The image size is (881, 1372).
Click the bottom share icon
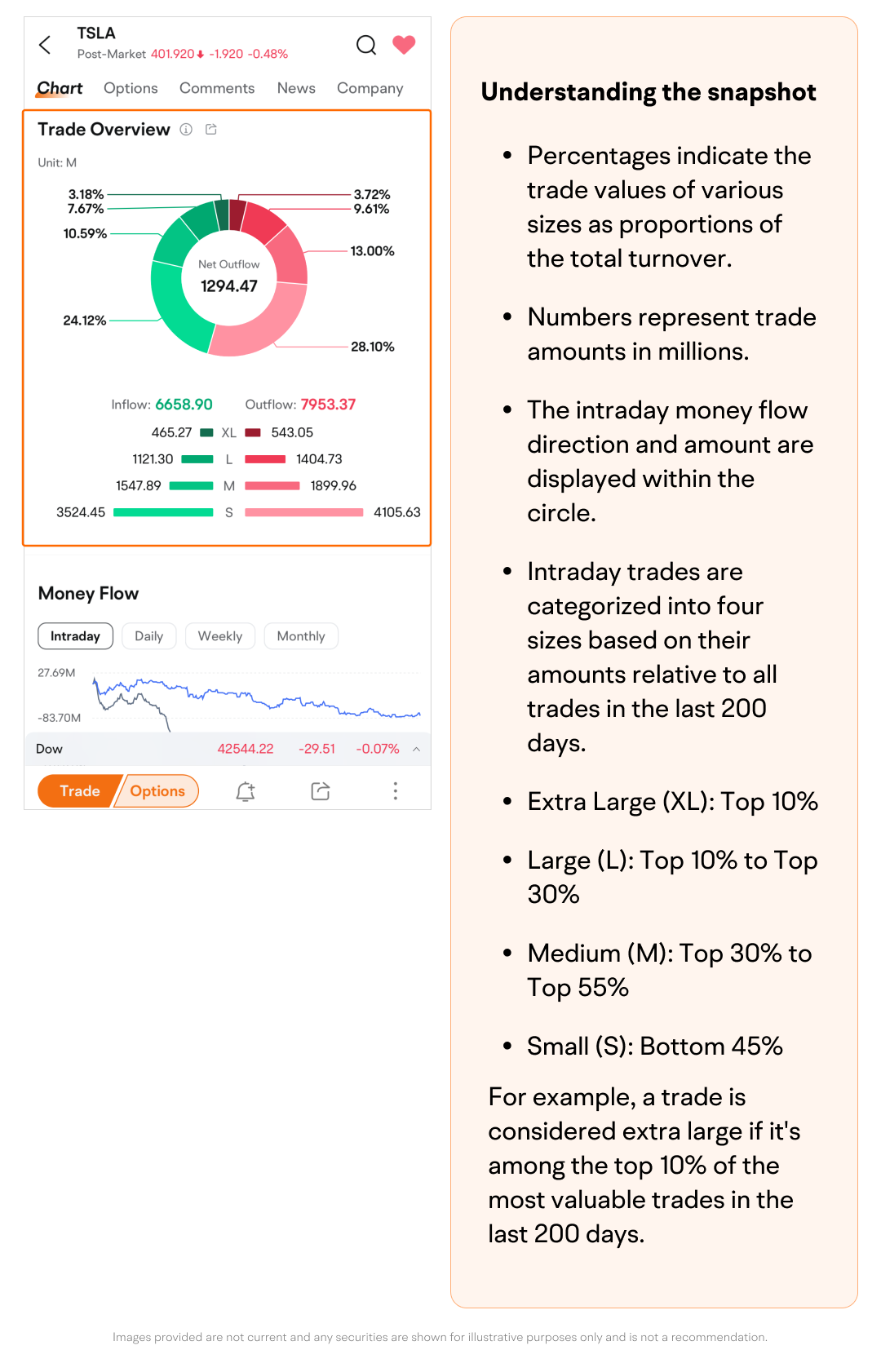(321, 791)
